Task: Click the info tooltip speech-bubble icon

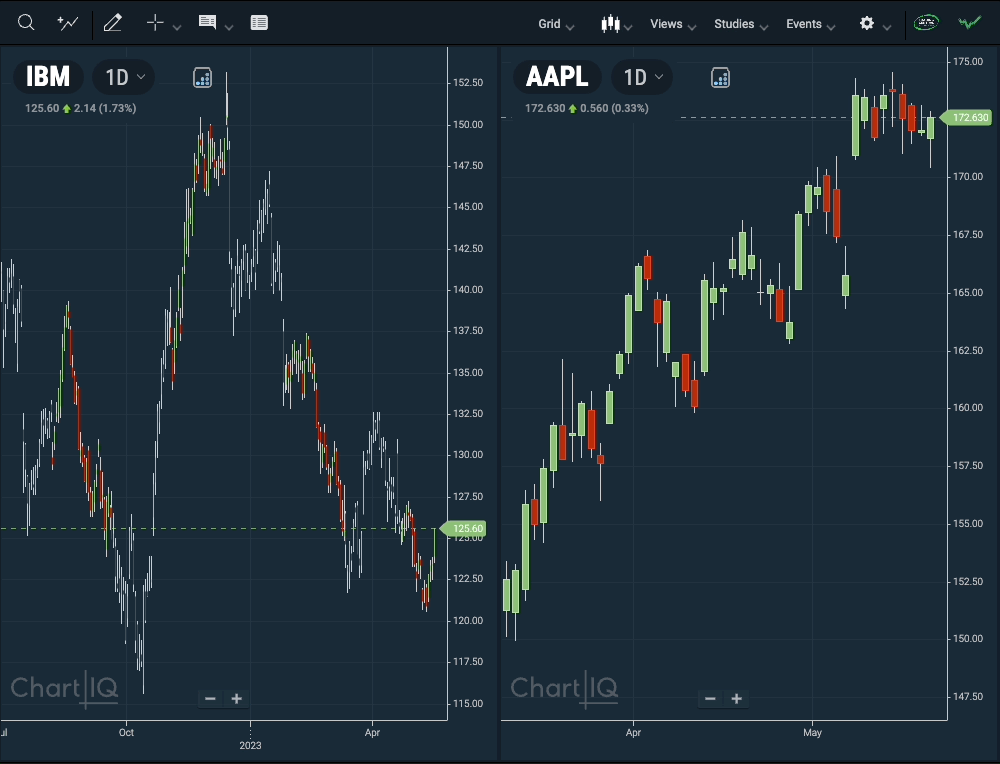Action: click(207, 22)
